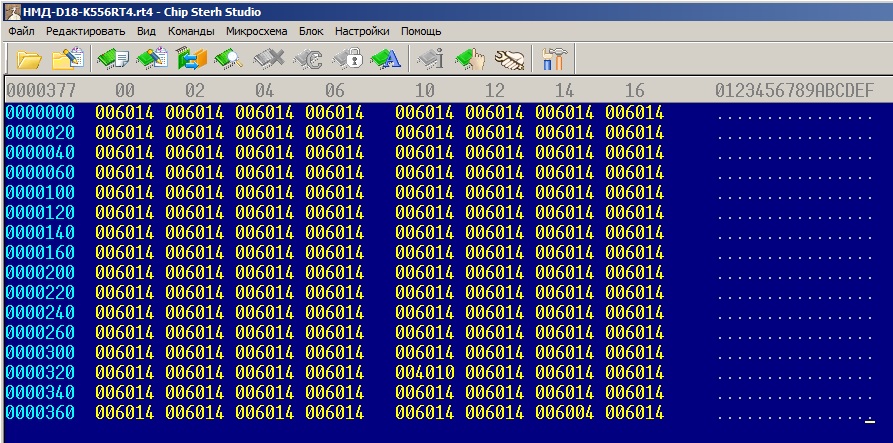Click the chip icon with pointing hand
Screen dimensions: 893x443
click(x=469, y=60)
